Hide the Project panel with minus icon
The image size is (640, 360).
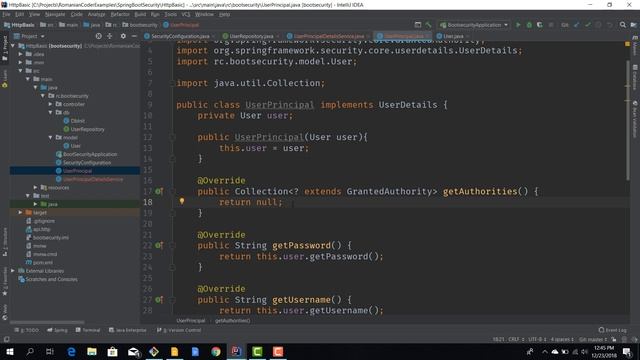[x=134, y=36]
